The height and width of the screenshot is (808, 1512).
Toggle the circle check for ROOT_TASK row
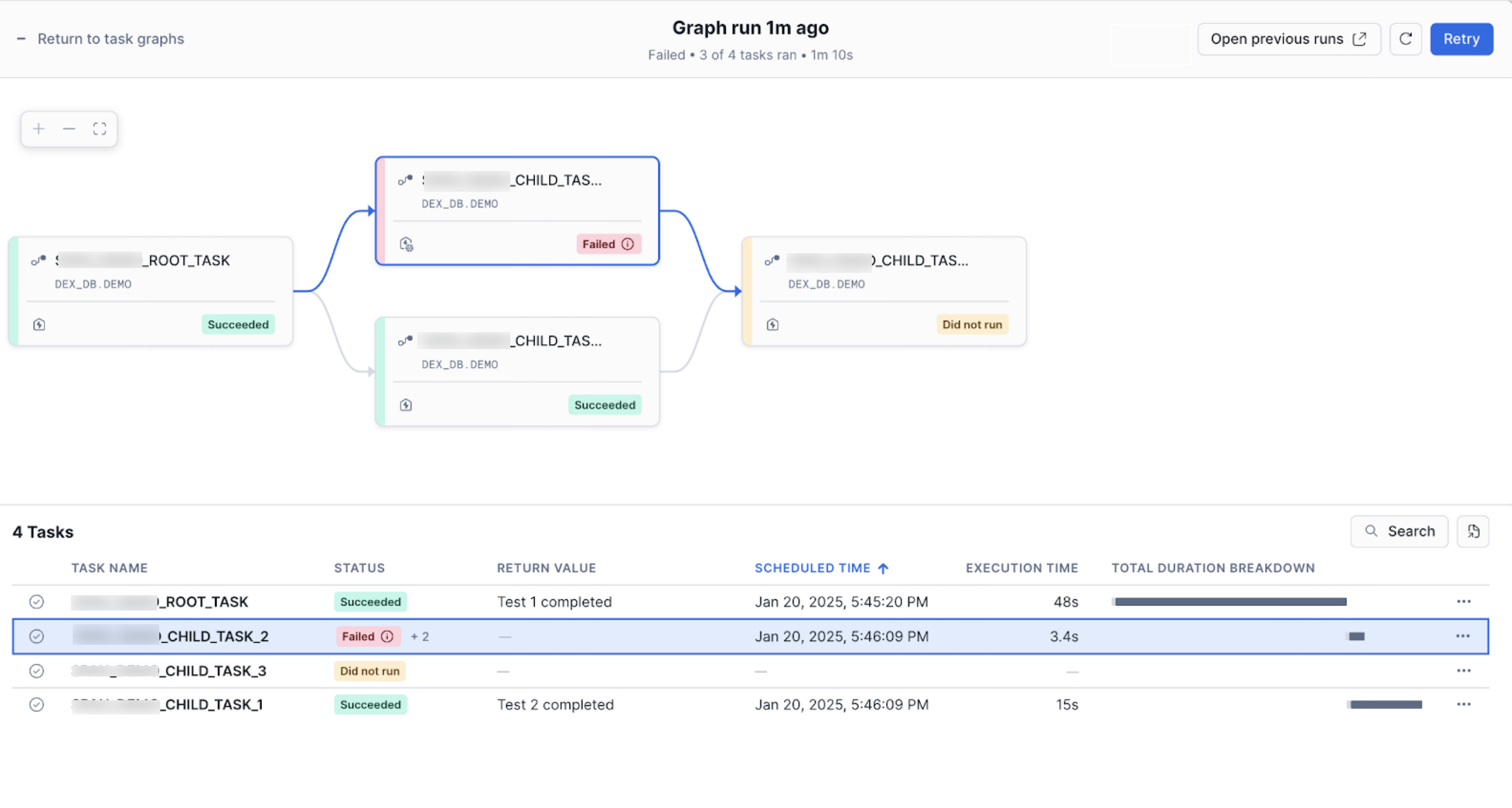tap(36, 601)
